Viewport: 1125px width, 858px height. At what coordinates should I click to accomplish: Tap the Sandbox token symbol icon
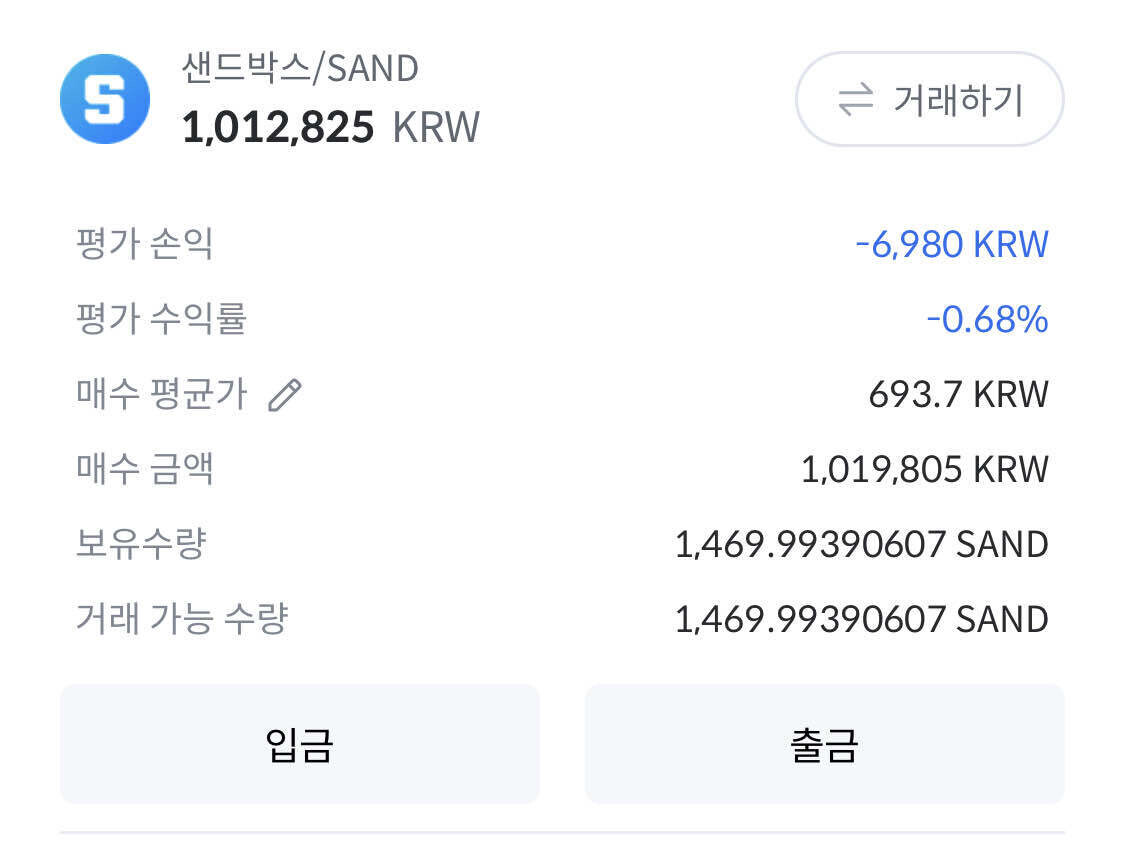click(x=105, y=98)
